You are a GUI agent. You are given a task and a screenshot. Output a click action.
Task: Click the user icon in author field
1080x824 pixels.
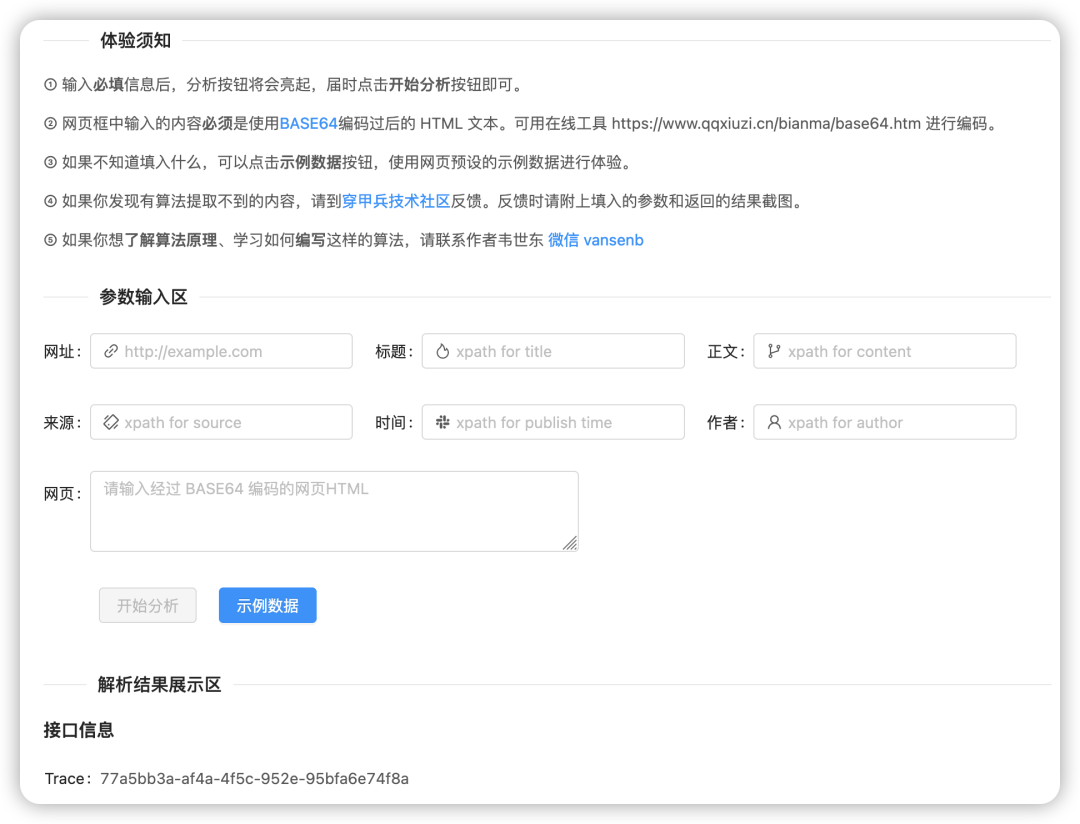(774, 422)
